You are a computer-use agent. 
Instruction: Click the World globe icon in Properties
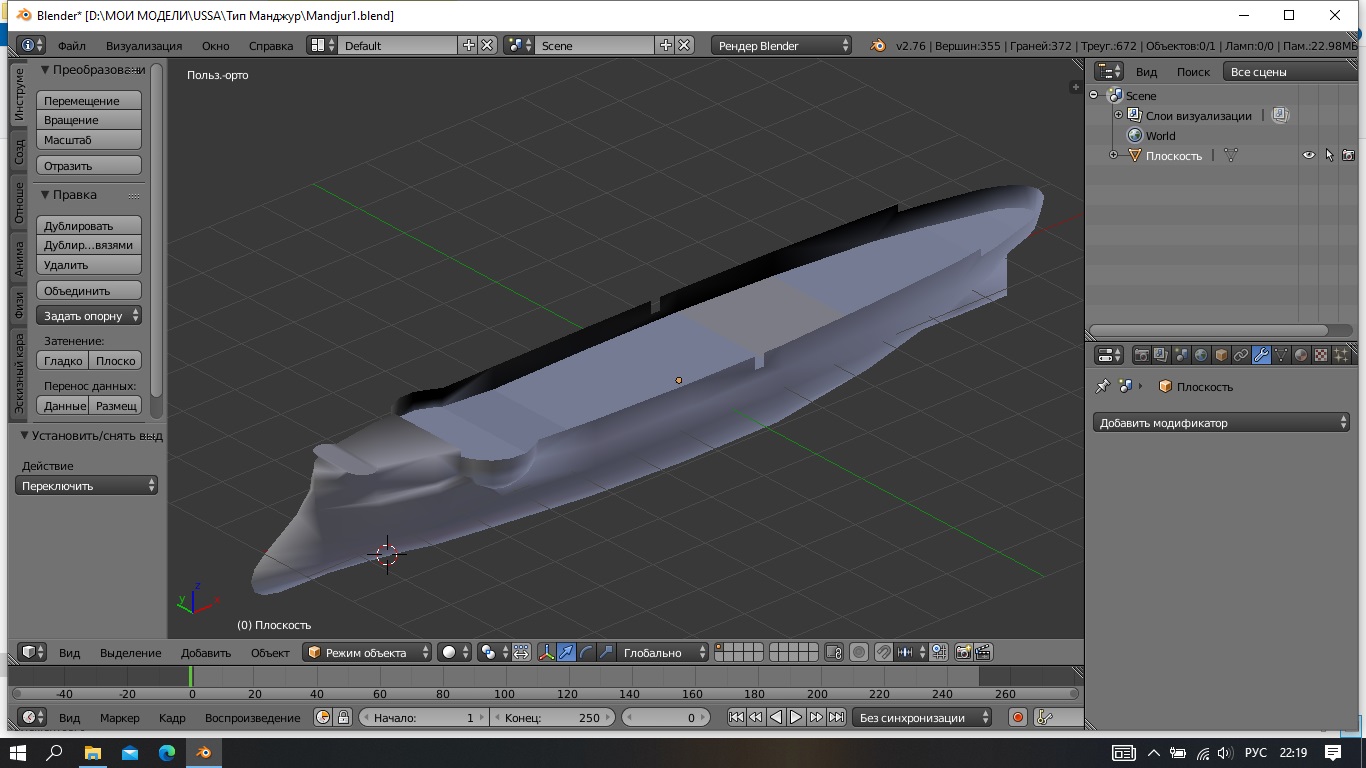[1201, 355]
